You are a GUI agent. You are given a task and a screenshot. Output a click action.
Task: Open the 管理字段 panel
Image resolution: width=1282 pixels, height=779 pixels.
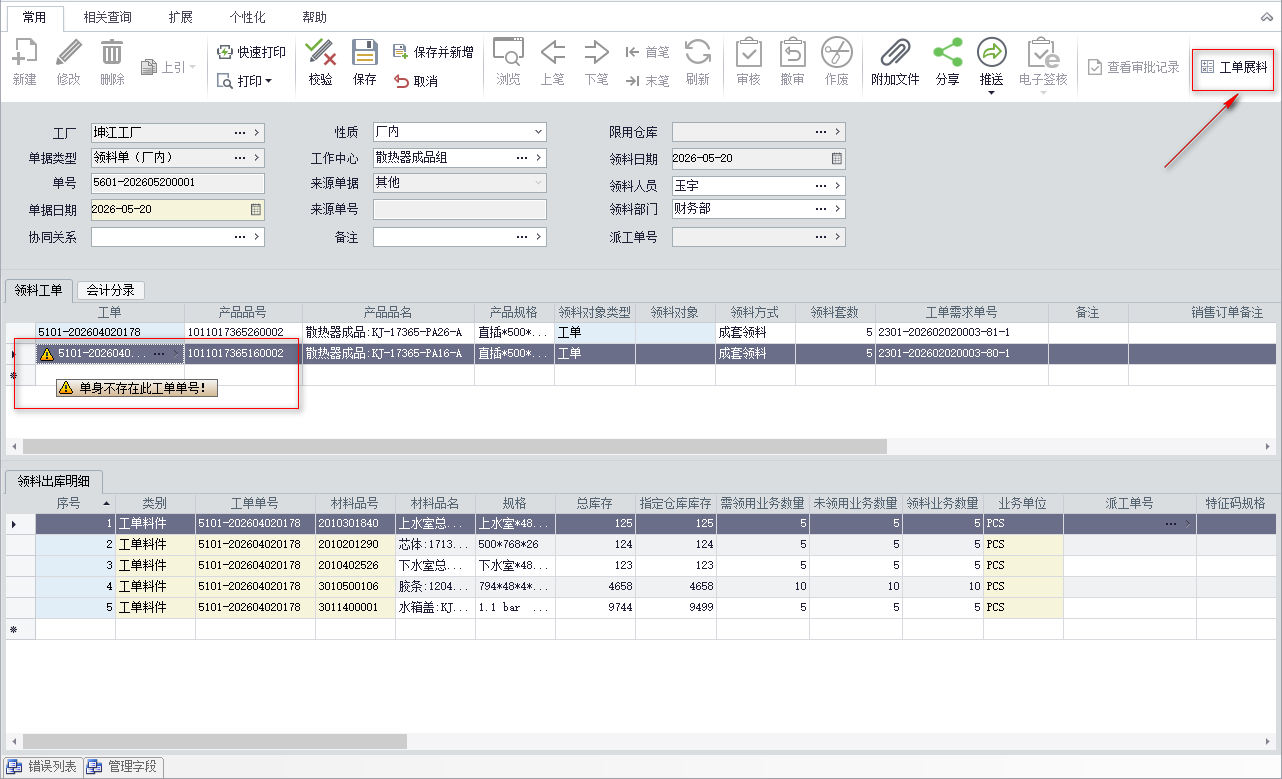click(x=123, y=767)
